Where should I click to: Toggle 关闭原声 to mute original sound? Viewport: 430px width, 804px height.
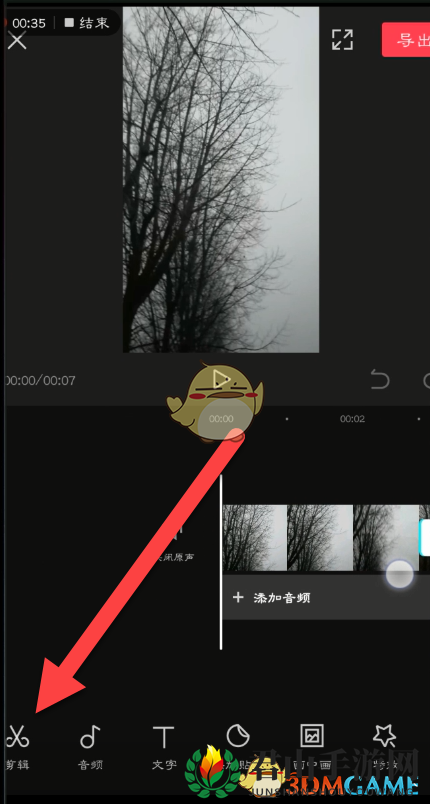(x=175, y=544)
